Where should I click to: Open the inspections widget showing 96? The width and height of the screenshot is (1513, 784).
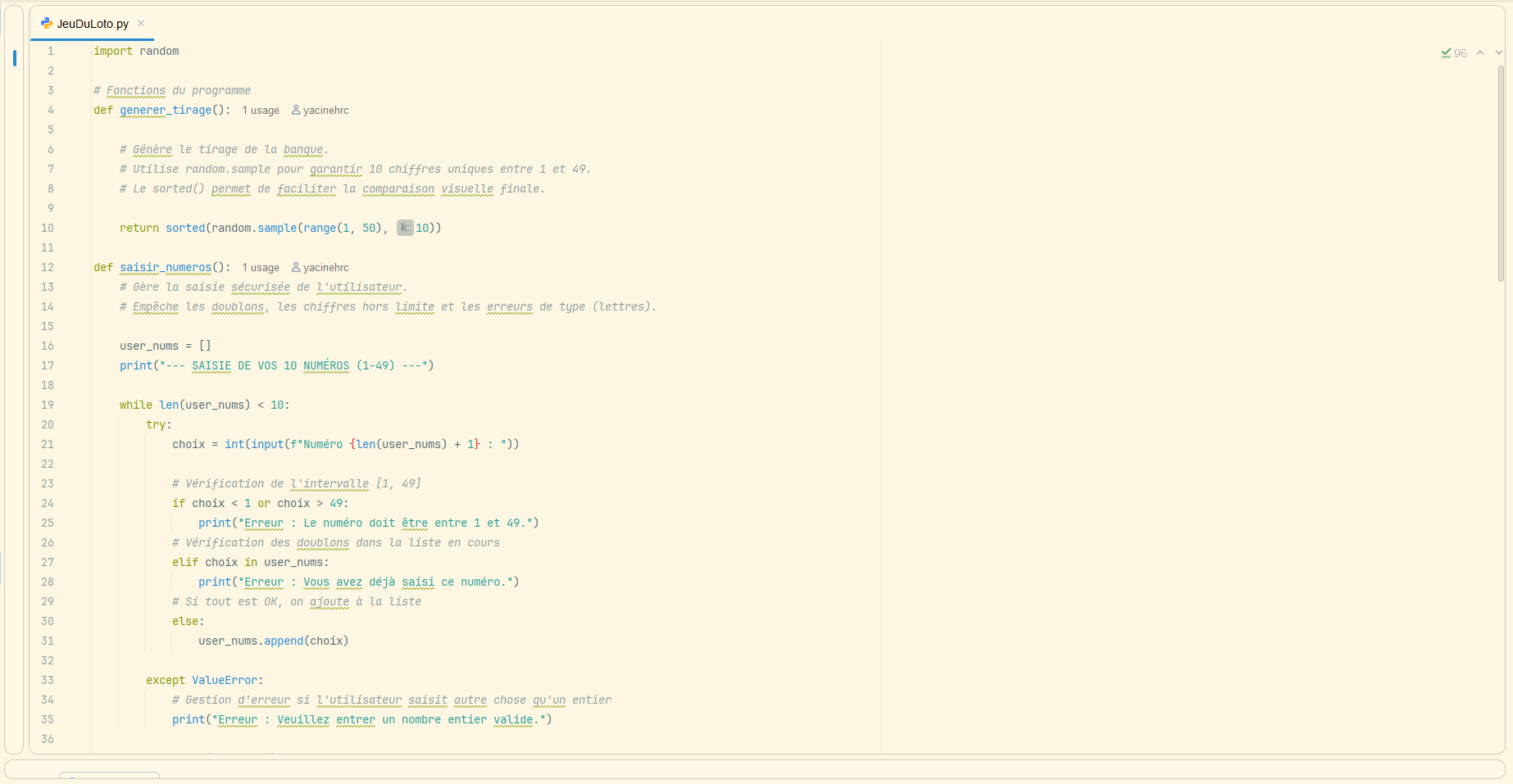click(1454, 53)
